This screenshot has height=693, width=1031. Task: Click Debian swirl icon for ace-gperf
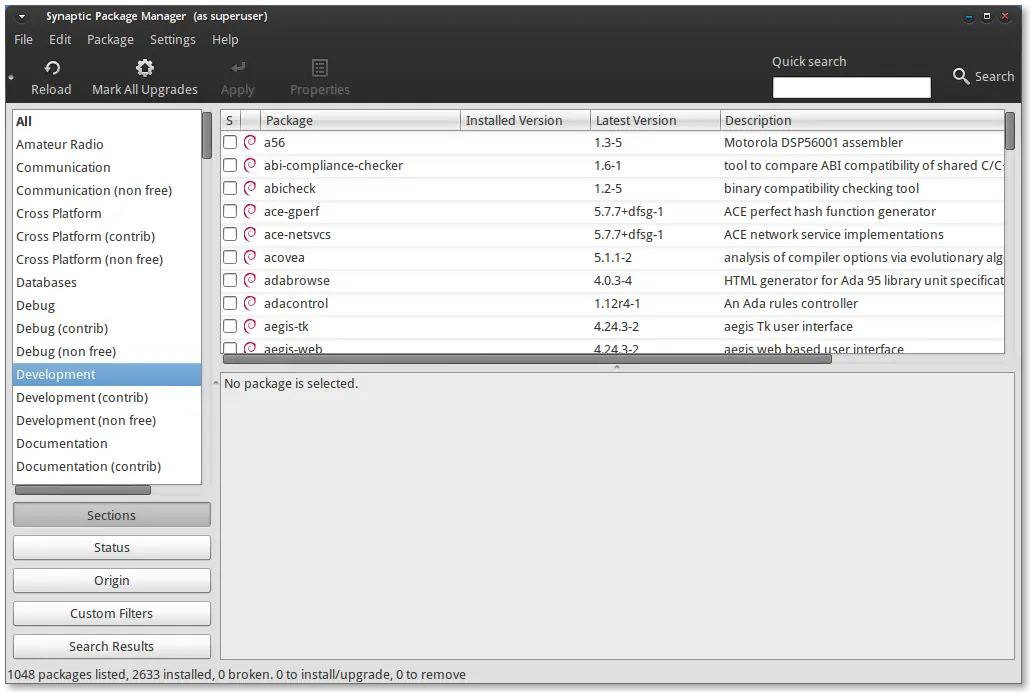click(x=250, y=211)
